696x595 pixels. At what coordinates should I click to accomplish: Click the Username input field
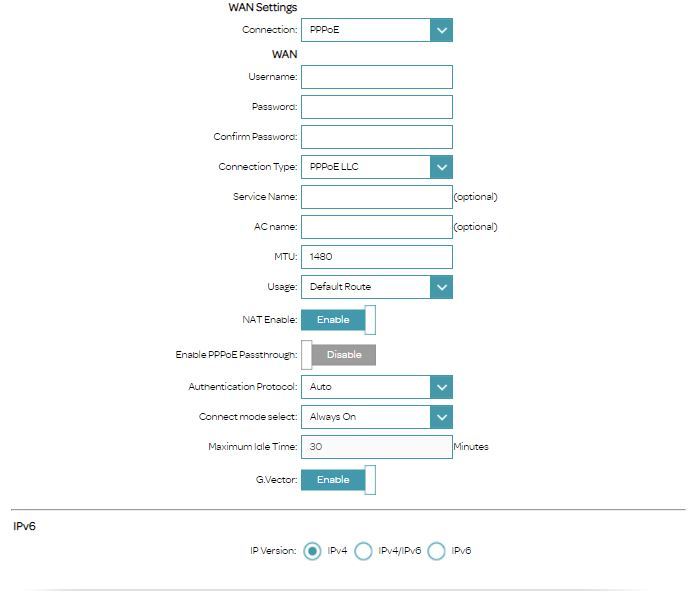pyautogui.click(x=376, y=77)
